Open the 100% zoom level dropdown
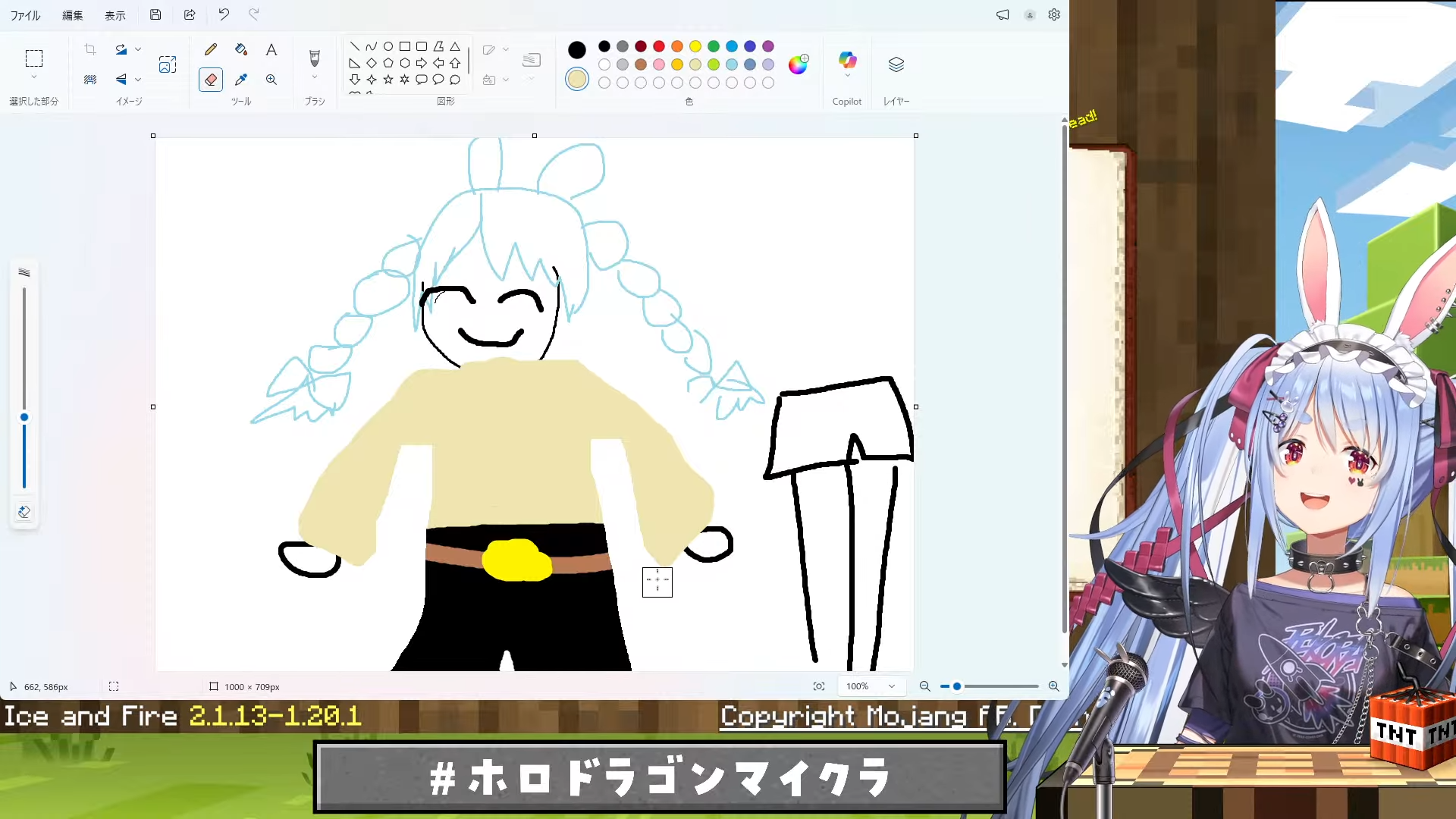Screen dimensions: 1456x819 pos(871,686)
